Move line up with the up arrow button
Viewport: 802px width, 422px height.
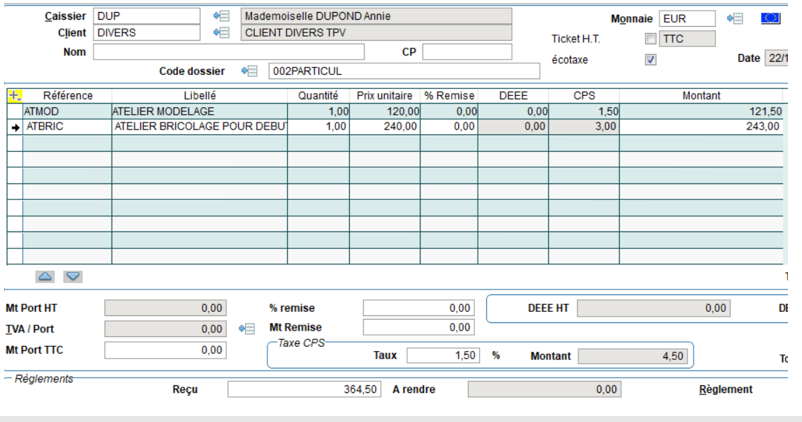pos(45,277)
